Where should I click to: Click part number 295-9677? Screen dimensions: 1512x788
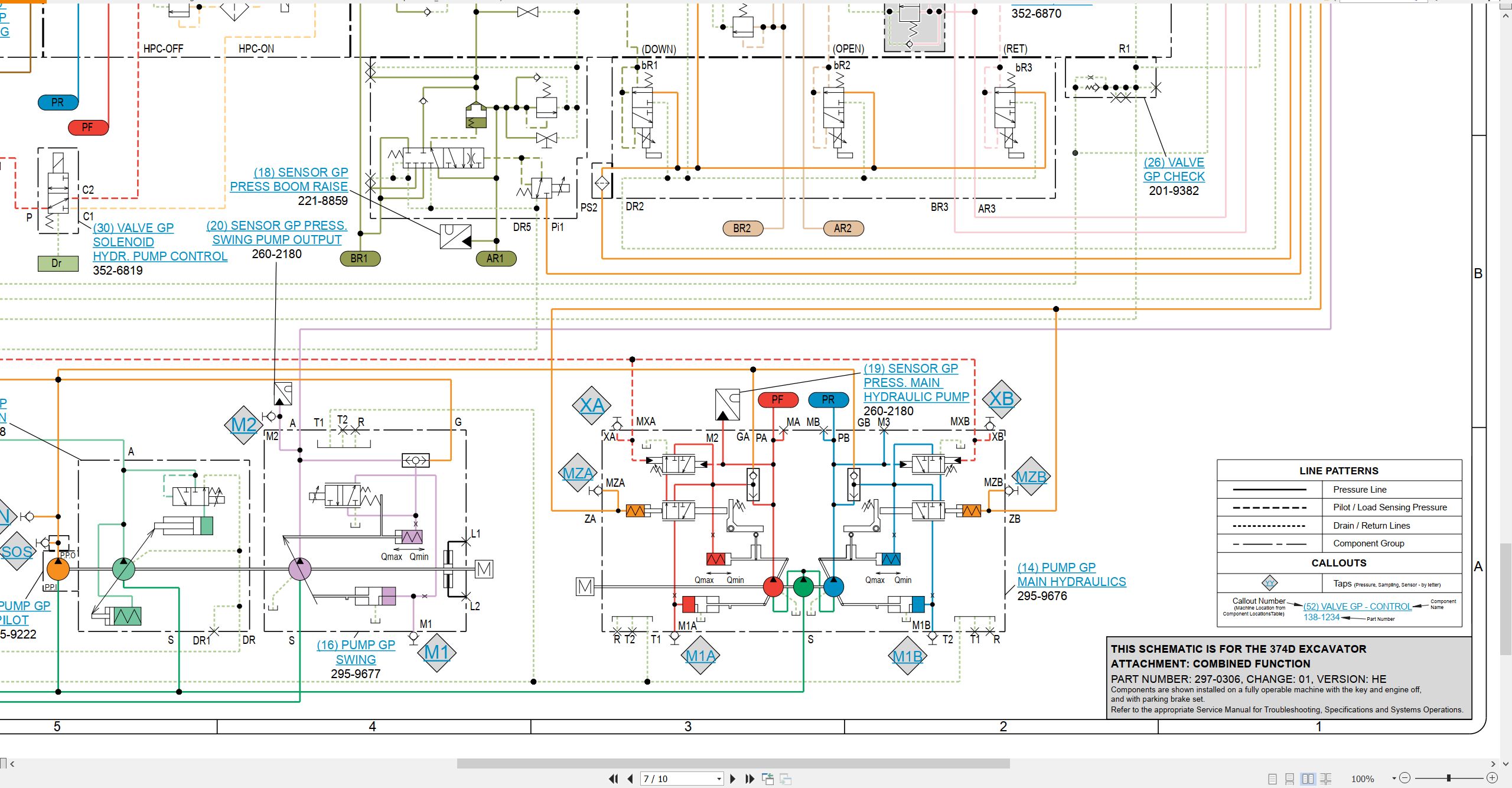[356, 674]
